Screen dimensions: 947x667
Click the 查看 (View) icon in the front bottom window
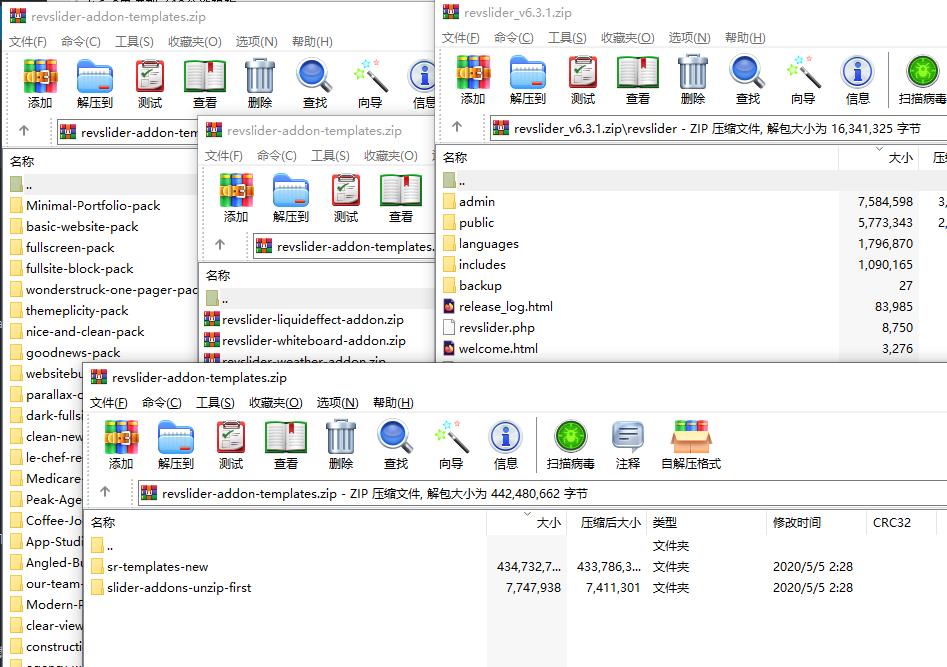(x=286, y=445)
